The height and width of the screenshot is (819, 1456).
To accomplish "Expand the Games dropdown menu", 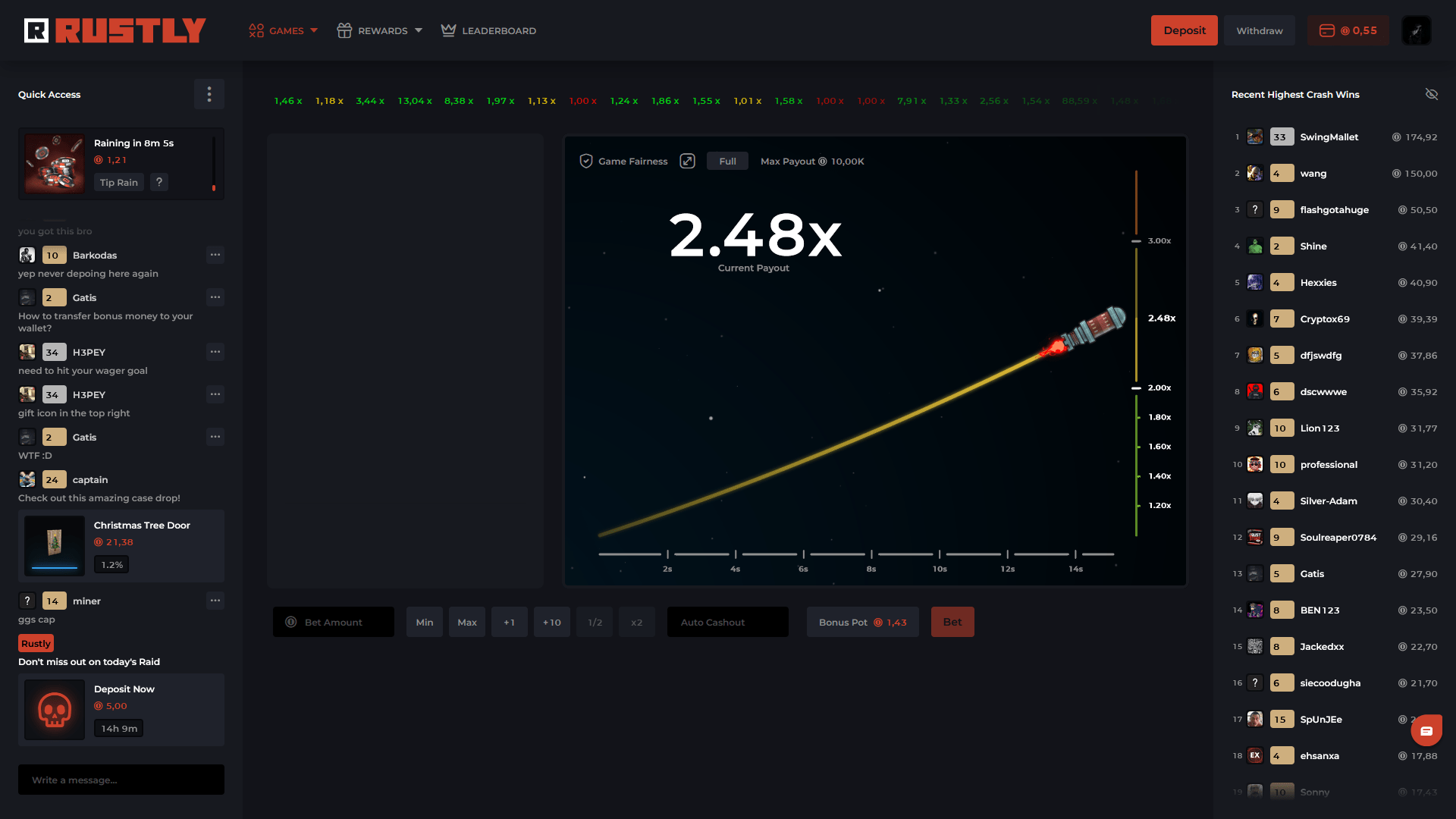I will click(x=284, y=30).
